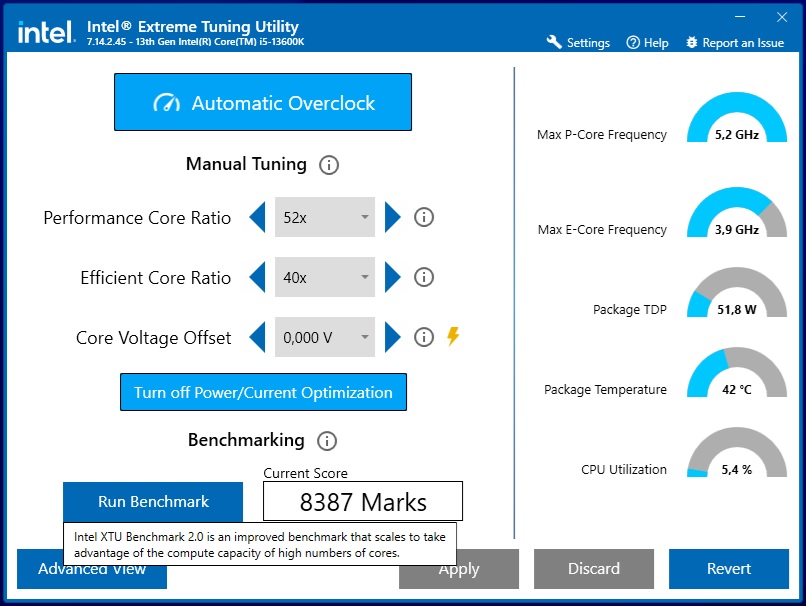806x606 pixels.
Task: Close the Extreme Tuning Utility window
Action: (x=782, y=17)
